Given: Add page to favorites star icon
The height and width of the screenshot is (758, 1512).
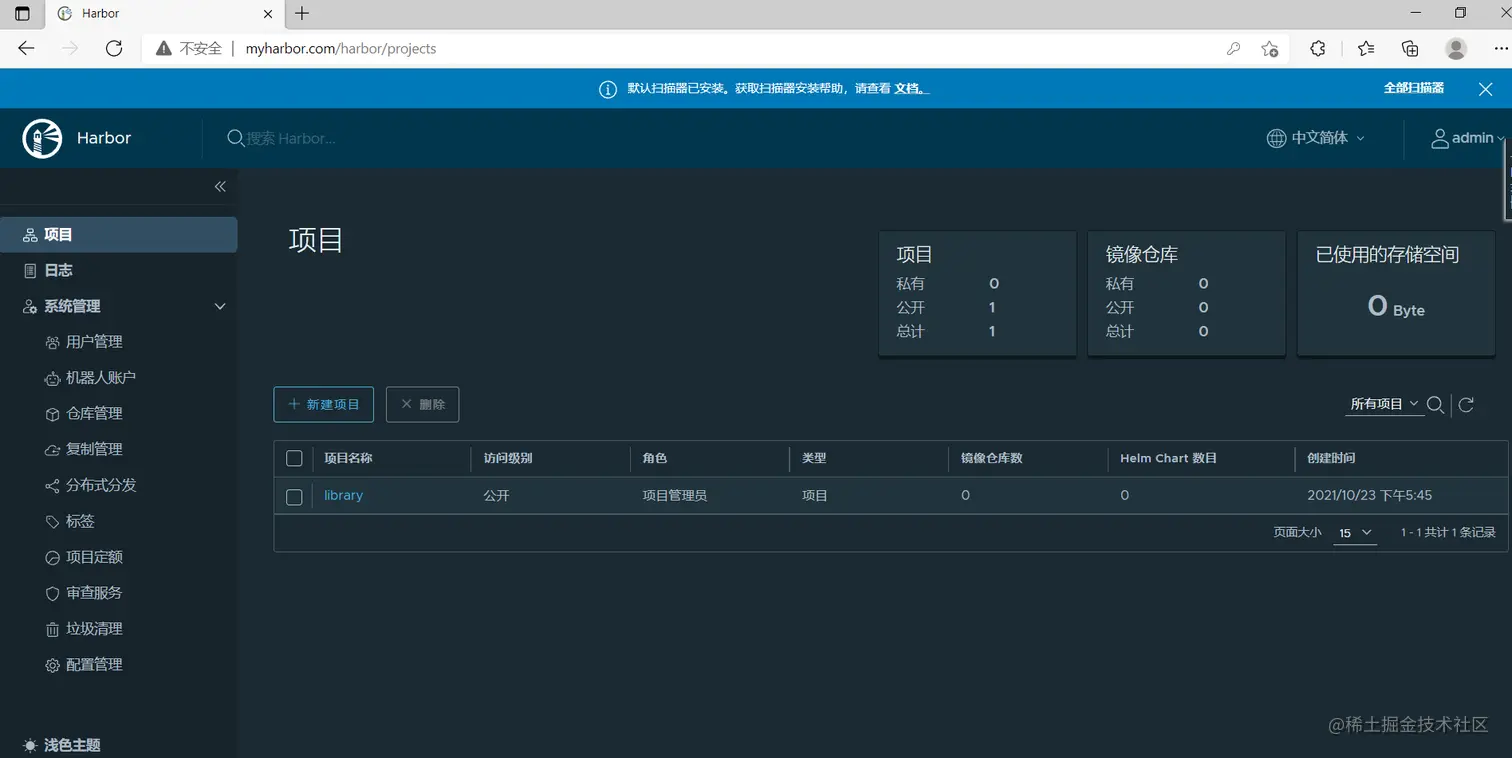Looking at the screenshot, I should coord(1269,48).
